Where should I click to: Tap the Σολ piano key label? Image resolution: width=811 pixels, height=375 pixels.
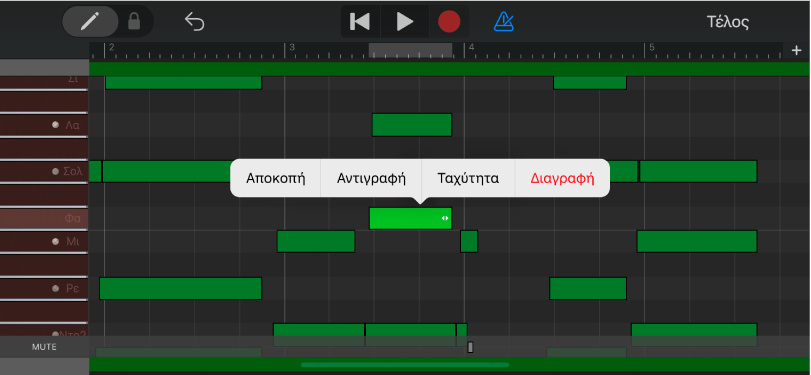(x=73, y=171)
